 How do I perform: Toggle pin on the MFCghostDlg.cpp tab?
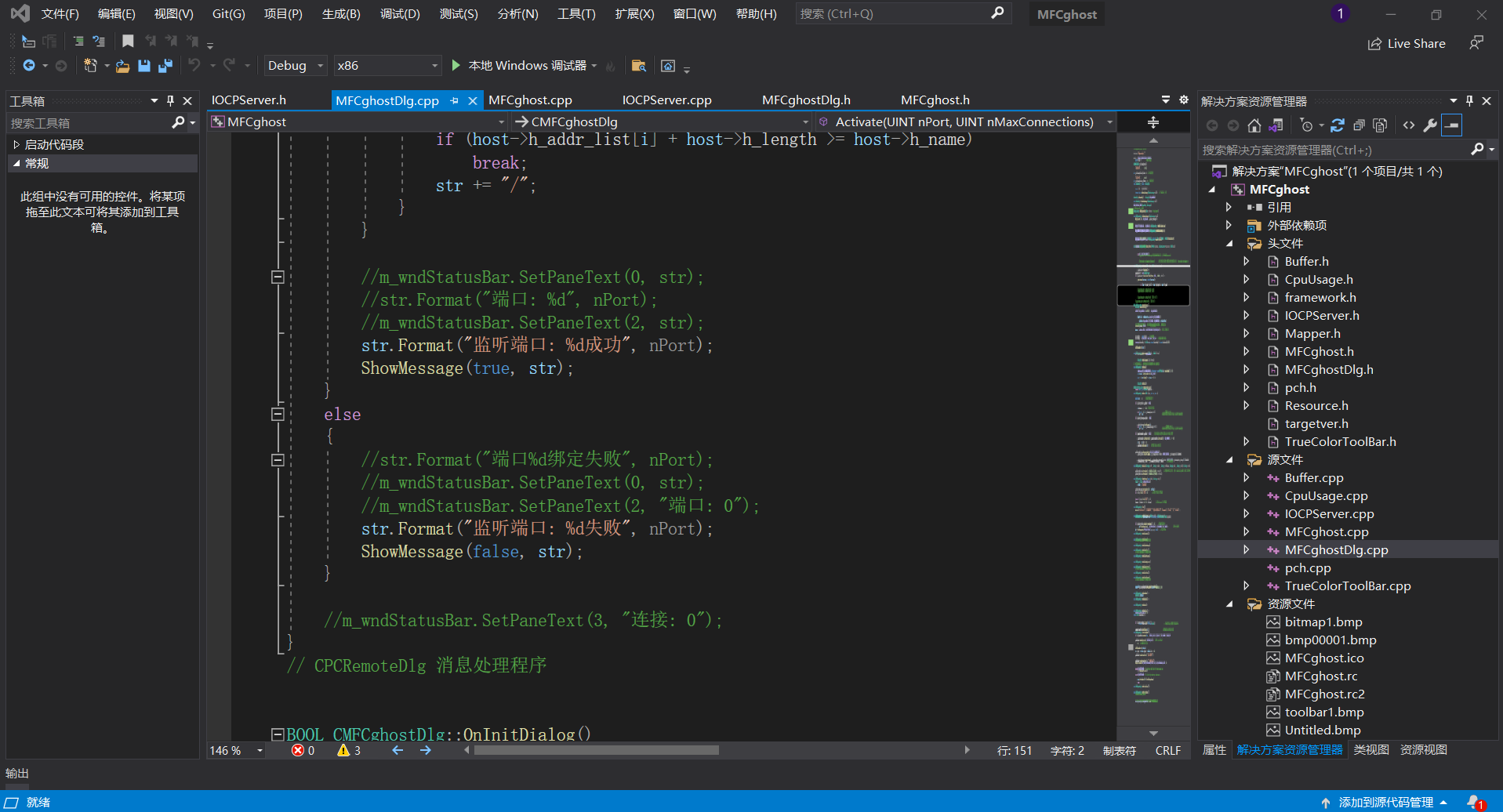pyautogui.click(x=455, y=100)
